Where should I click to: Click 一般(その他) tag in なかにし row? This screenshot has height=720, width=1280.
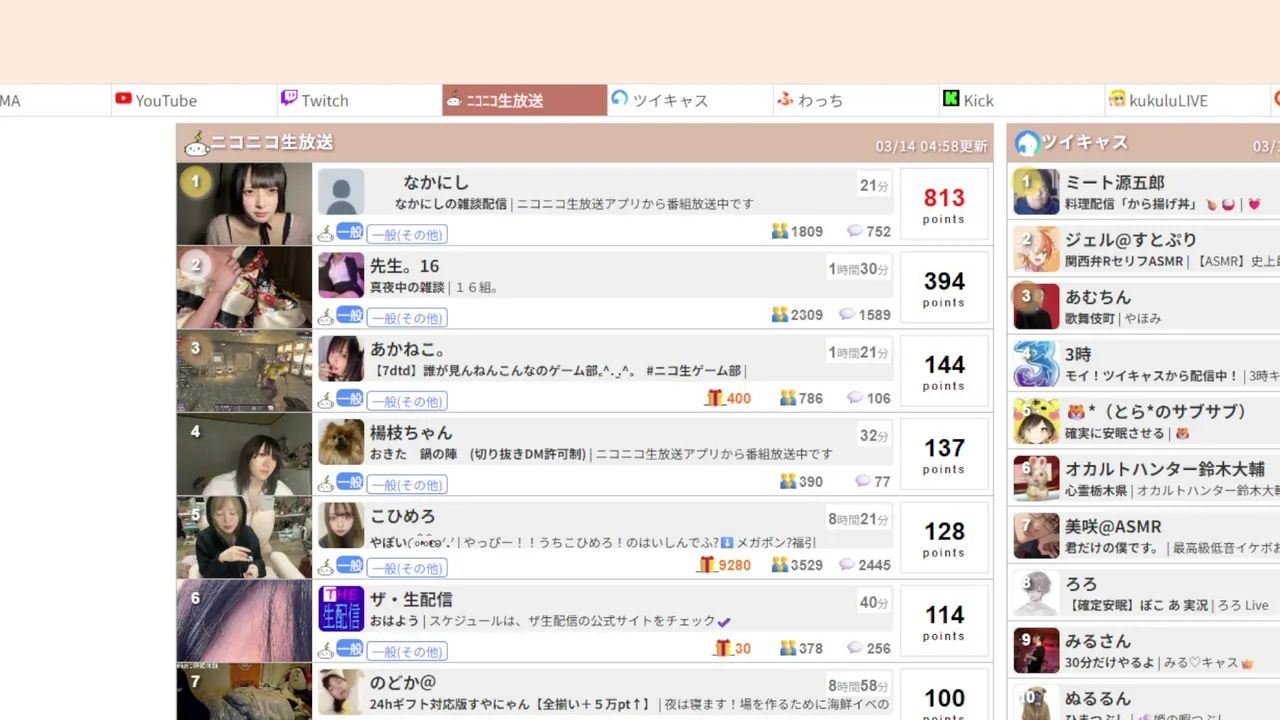coord(407,235)
